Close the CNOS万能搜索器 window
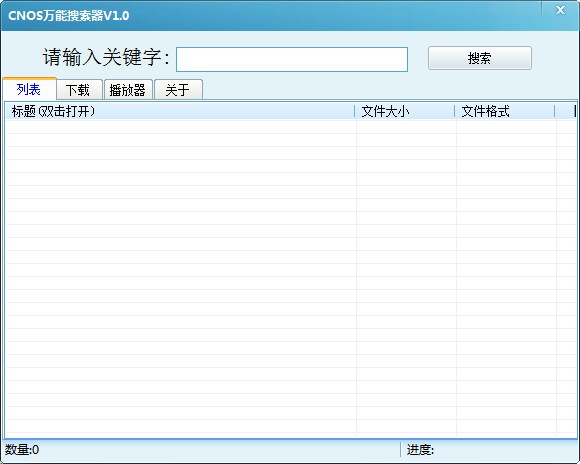Viewport: 580px width, 464px height. 560,10
